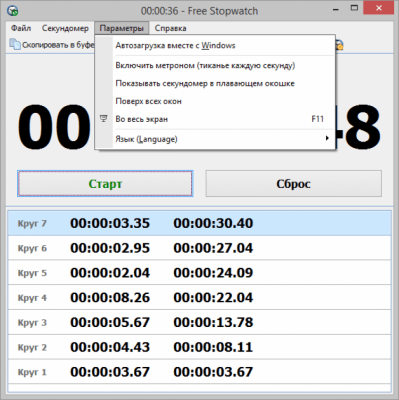Click Скопировать в буфер toolbar text
399x400 pixels.
58,45
